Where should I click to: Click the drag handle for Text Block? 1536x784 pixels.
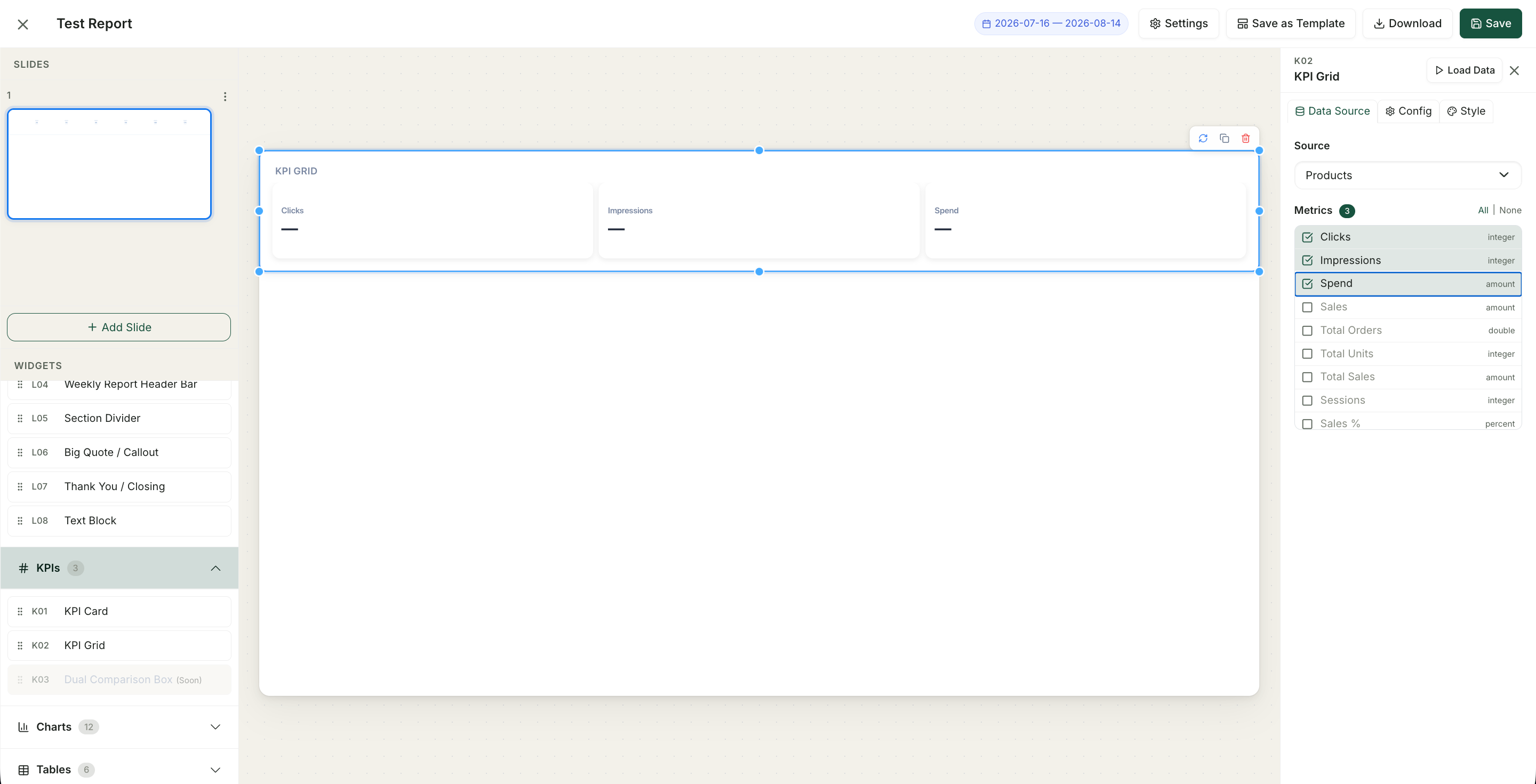20,521
